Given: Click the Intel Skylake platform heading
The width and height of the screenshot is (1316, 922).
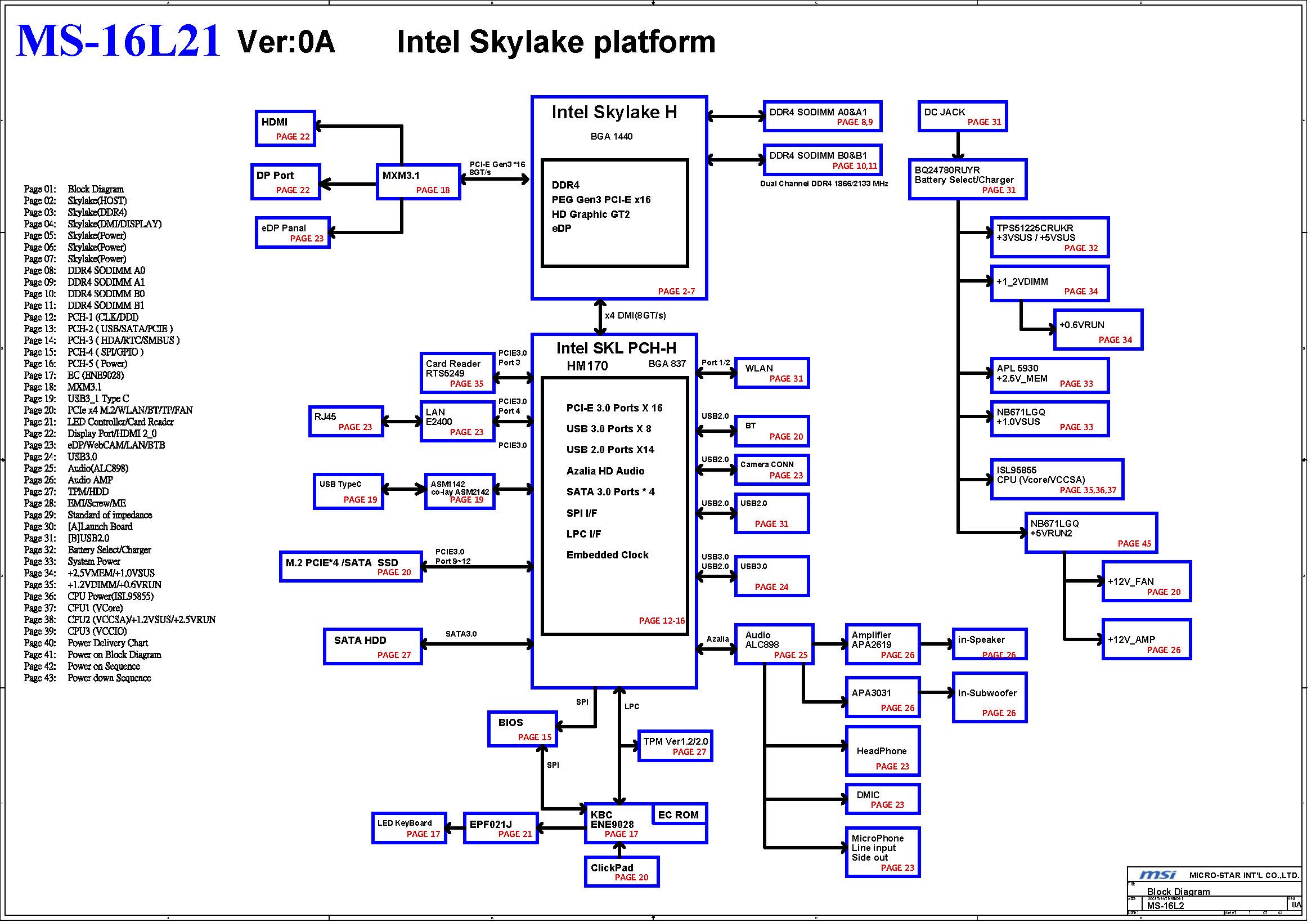Looking at the screenshot, I should click(x=556, y=42).
